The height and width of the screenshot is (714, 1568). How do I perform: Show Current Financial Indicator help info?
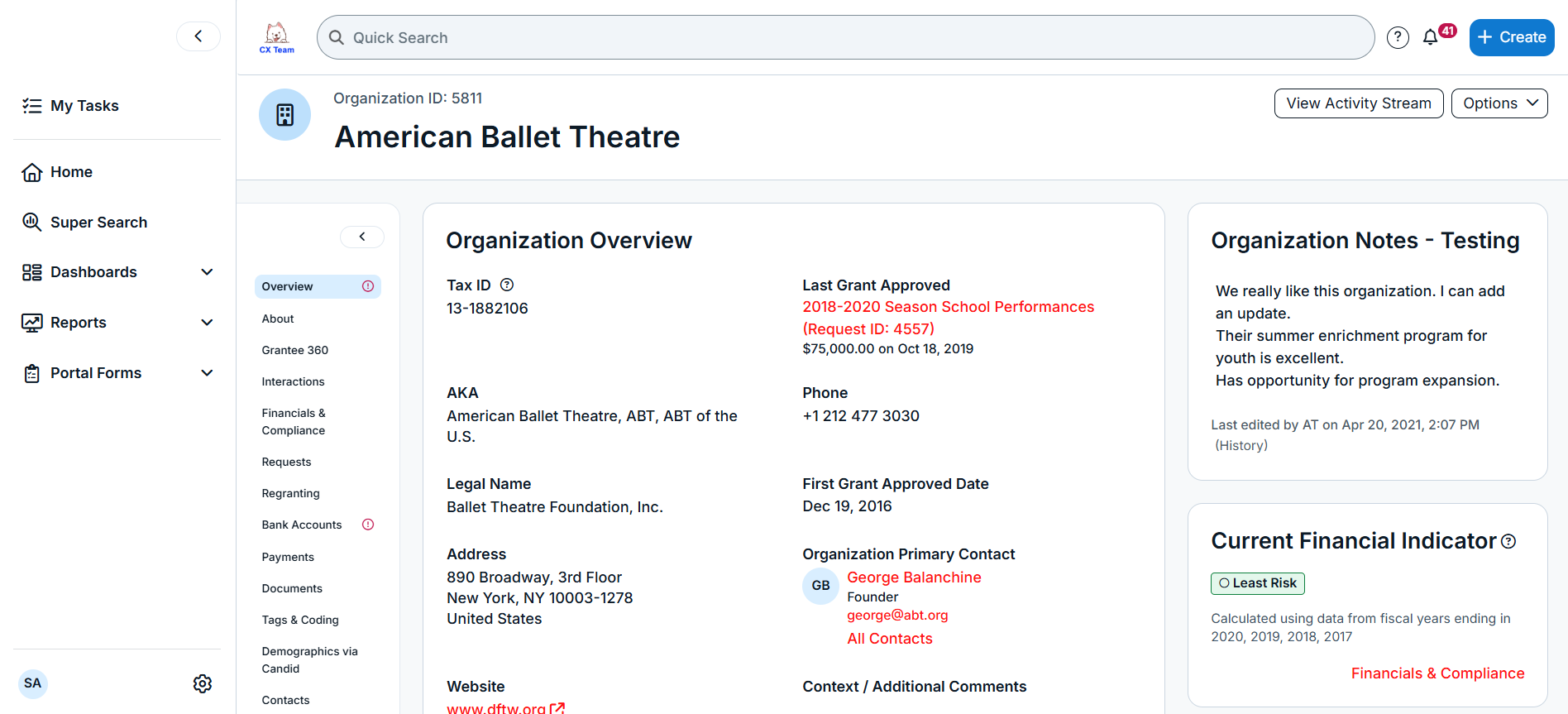(1508, 541)
